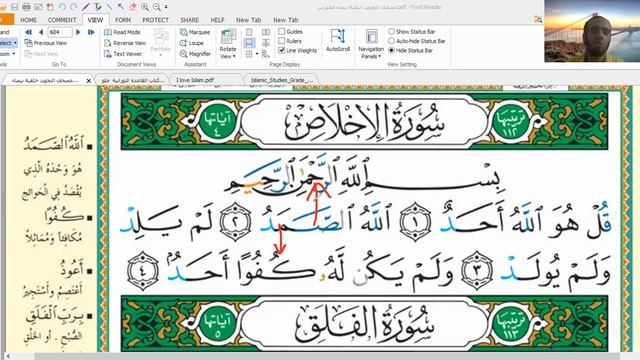
Task: Enable the Guides checkbox
Action: point(282,31)
